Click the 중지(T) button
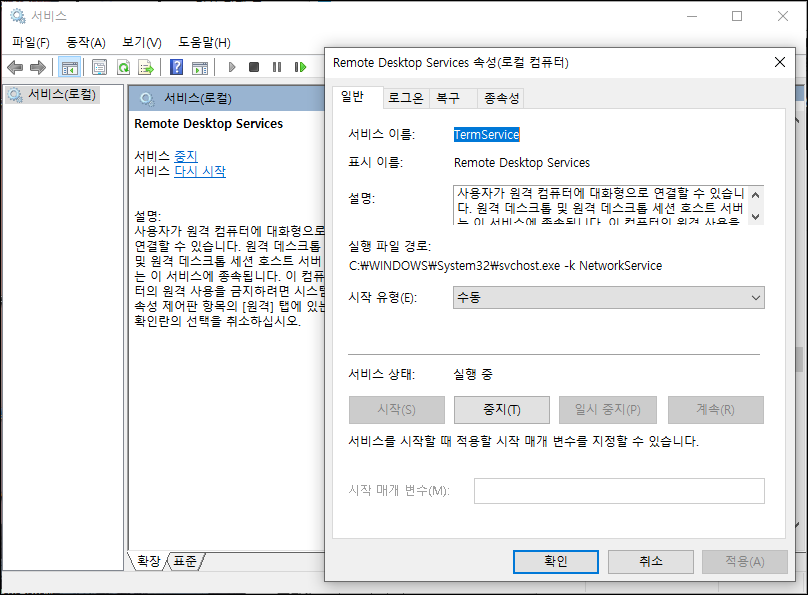 coord(501,410)
